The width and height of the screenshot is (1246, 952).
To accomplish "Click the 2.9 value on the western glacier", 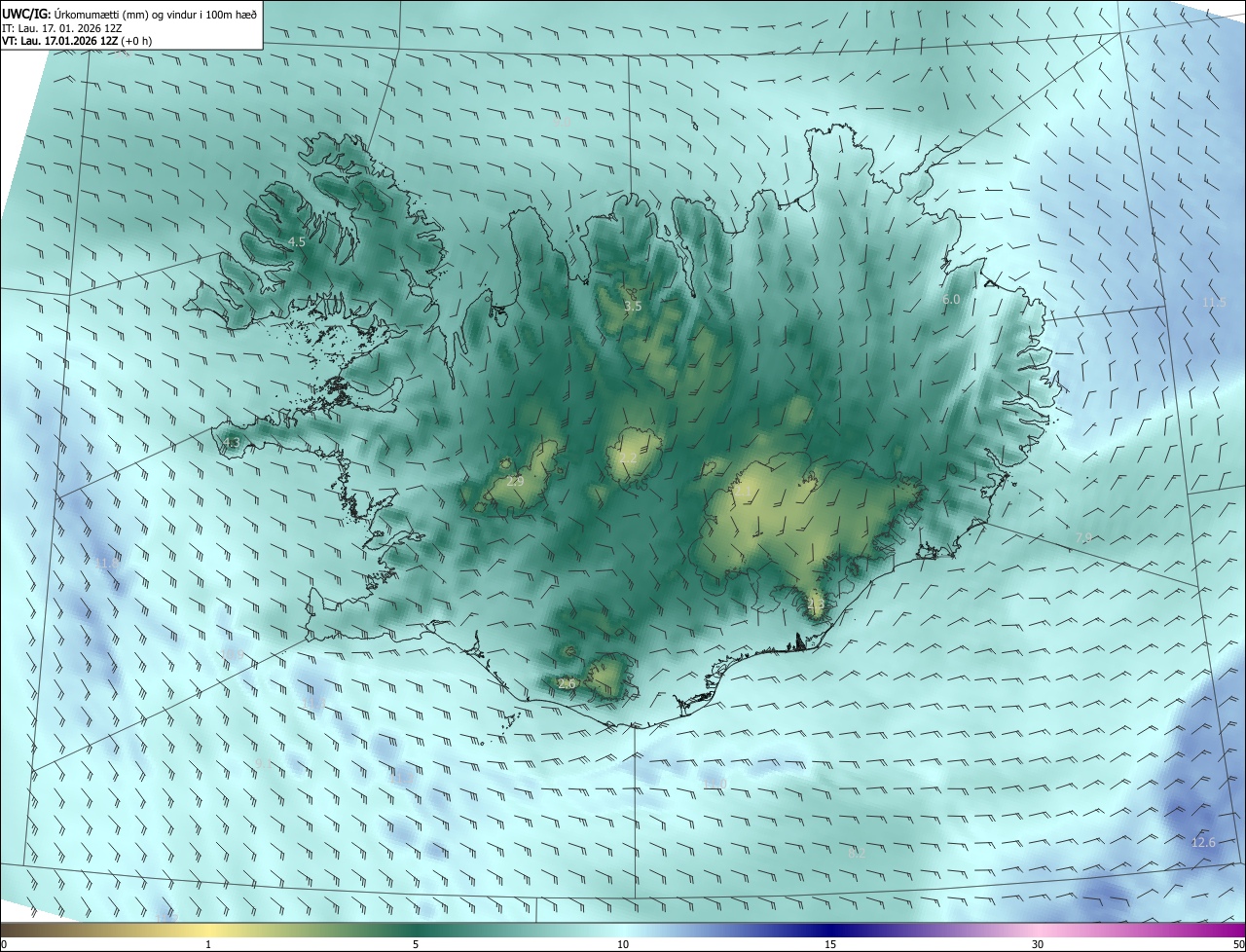I will coord(516,482).
